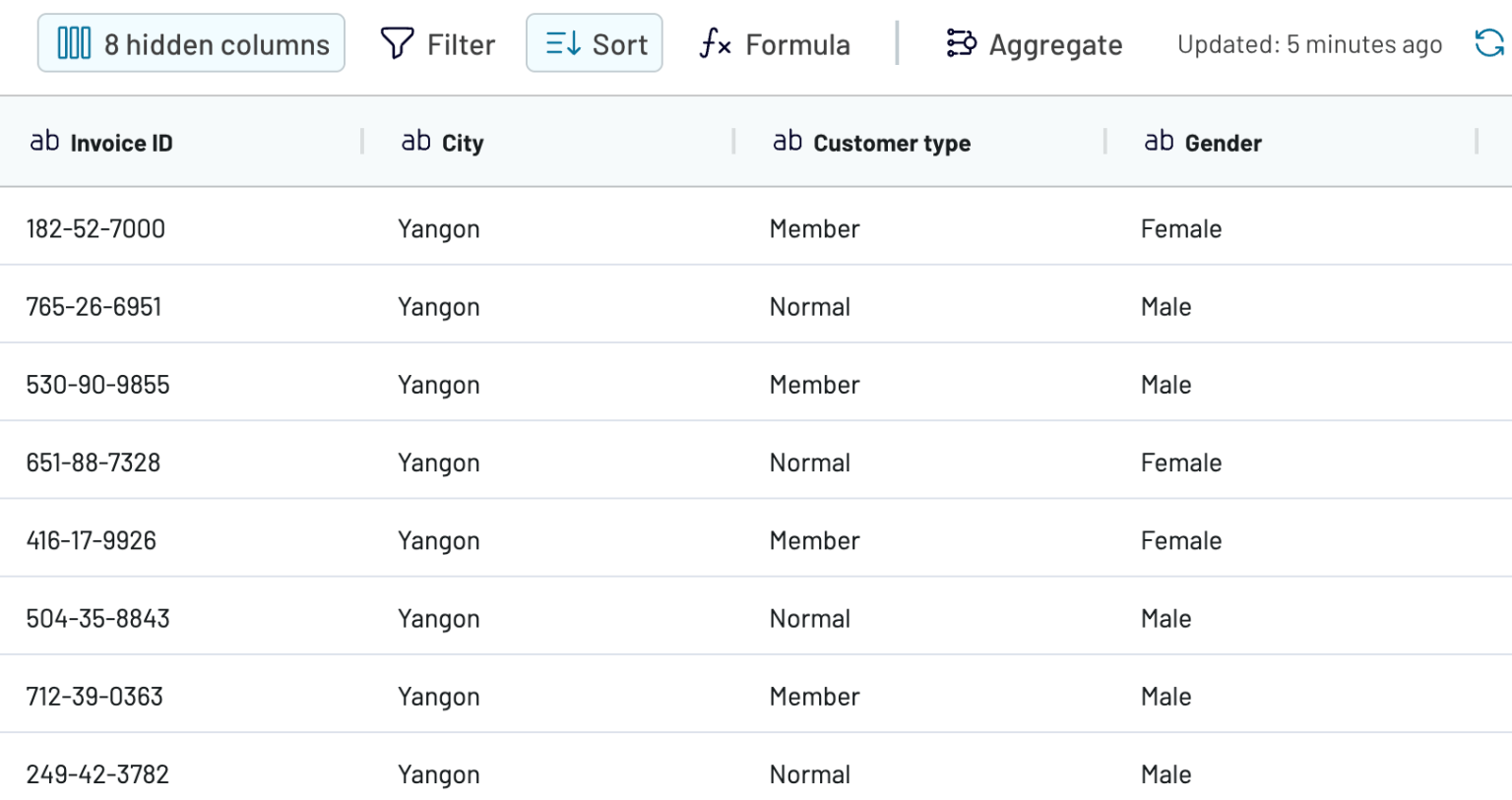Click the Formula button label
The width and height of the screenshot is (1512, 800).
[797, 43]
